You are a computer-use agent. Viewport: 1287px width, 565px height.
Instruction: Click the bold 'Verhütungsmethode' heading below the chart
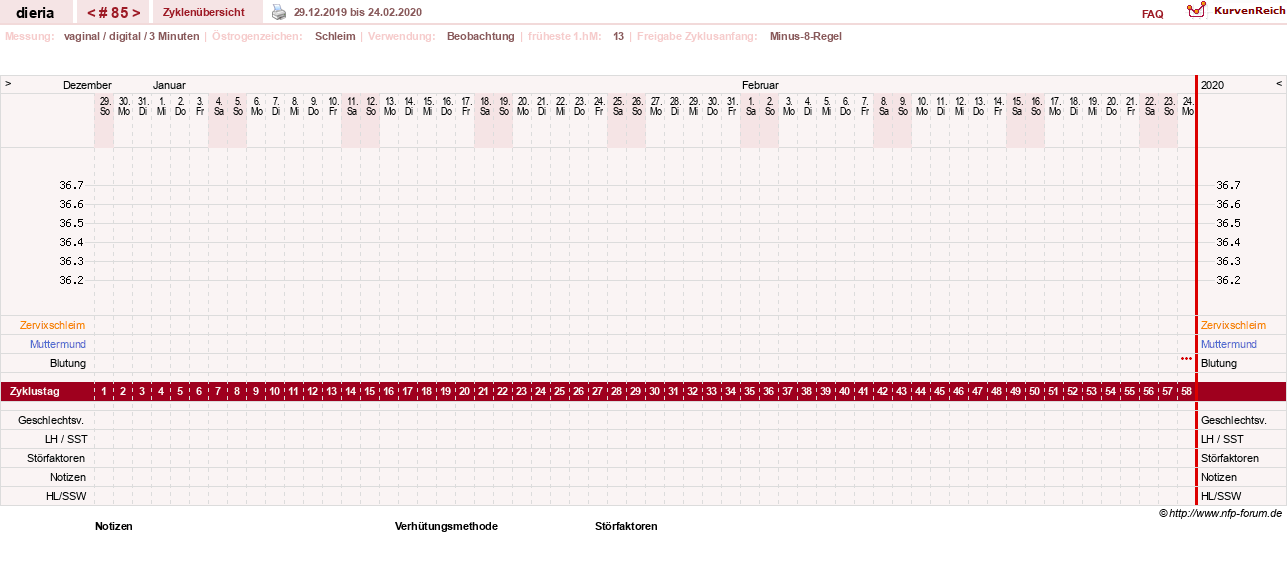tap(446, 526)
